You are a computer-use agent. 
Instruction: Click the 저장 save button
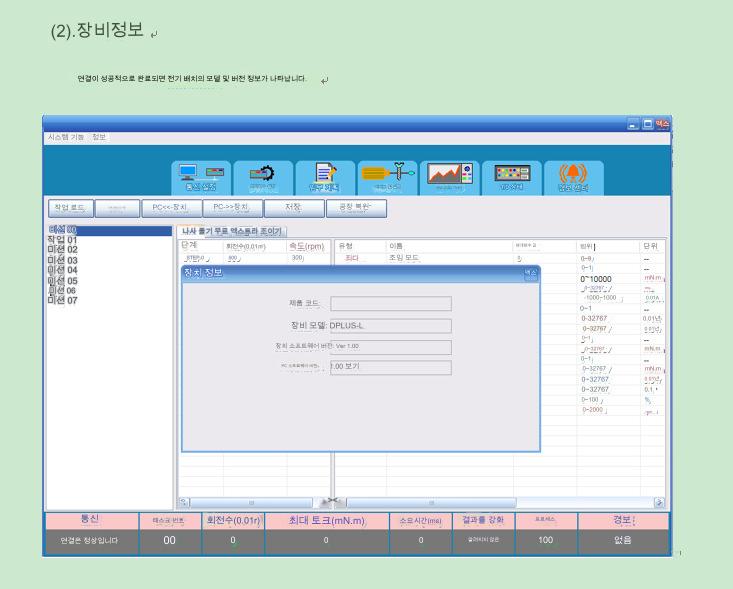coord(293,208)
